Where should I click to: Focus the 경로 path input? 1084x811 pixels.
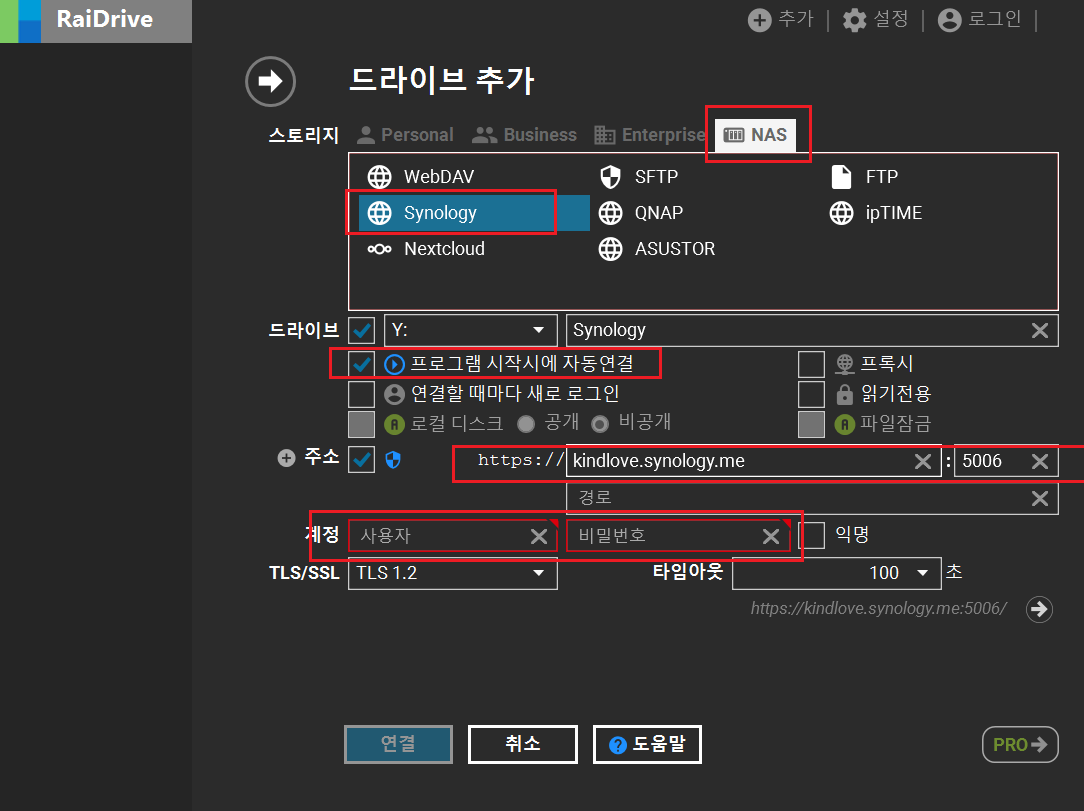coord(812,498)
